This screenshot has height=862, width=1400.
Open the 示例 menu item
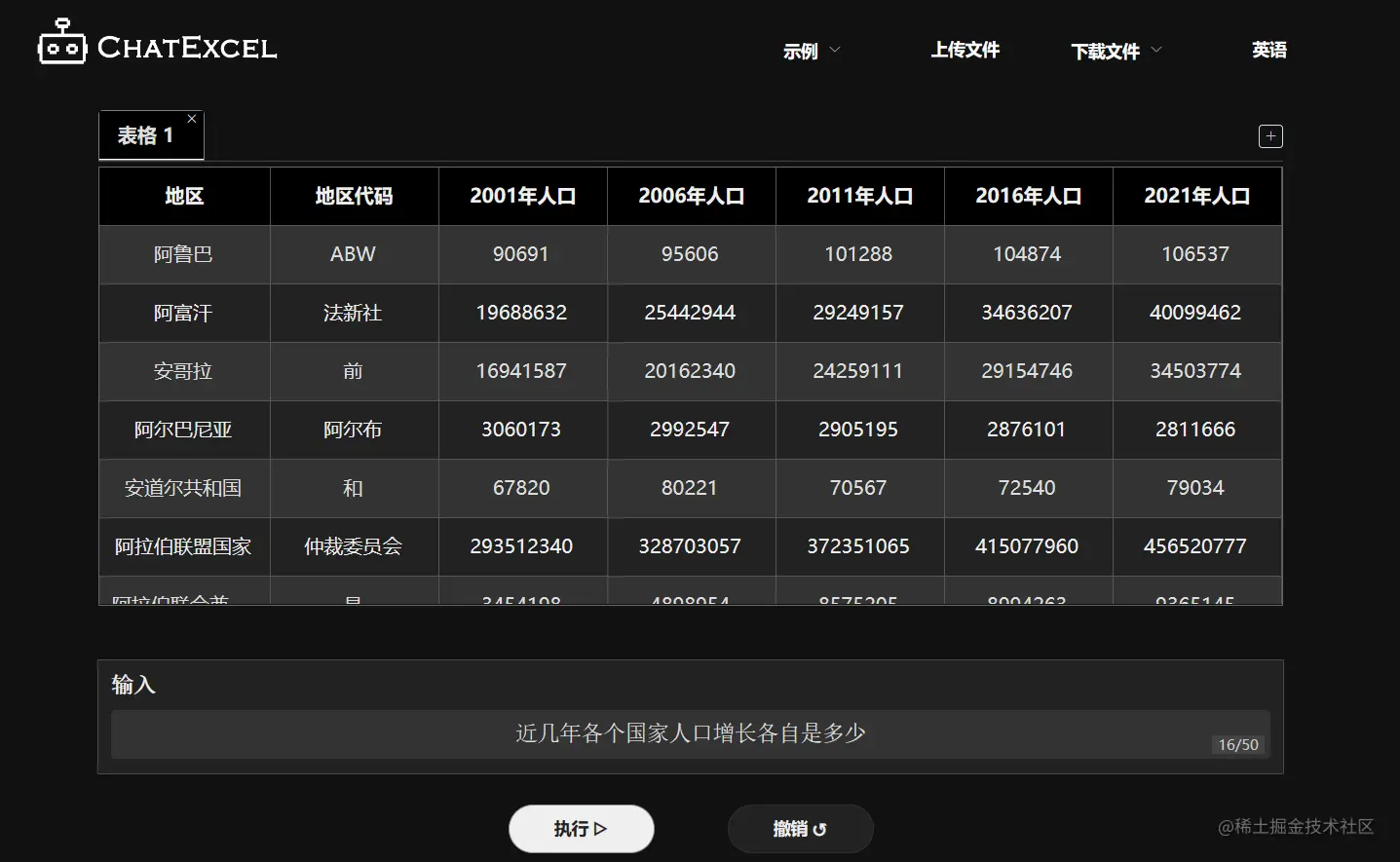click(801, 51)
